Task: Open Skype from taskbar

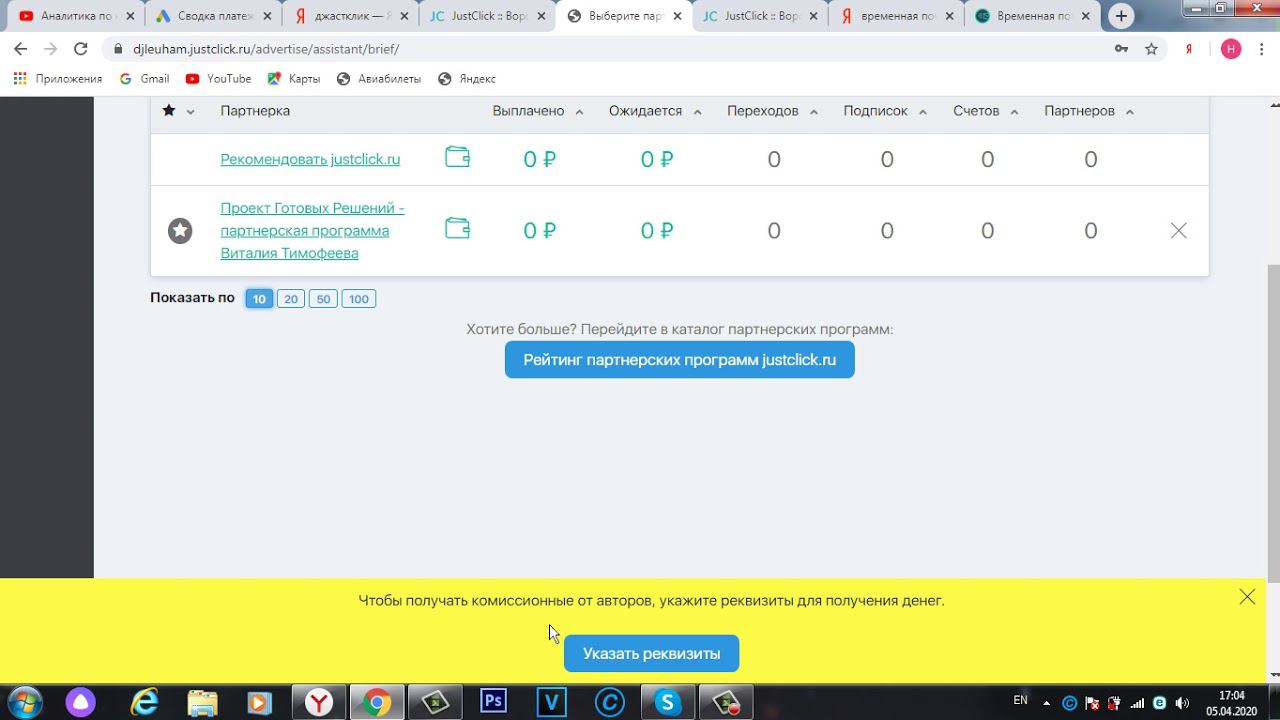Action: [x=667, y=702]
